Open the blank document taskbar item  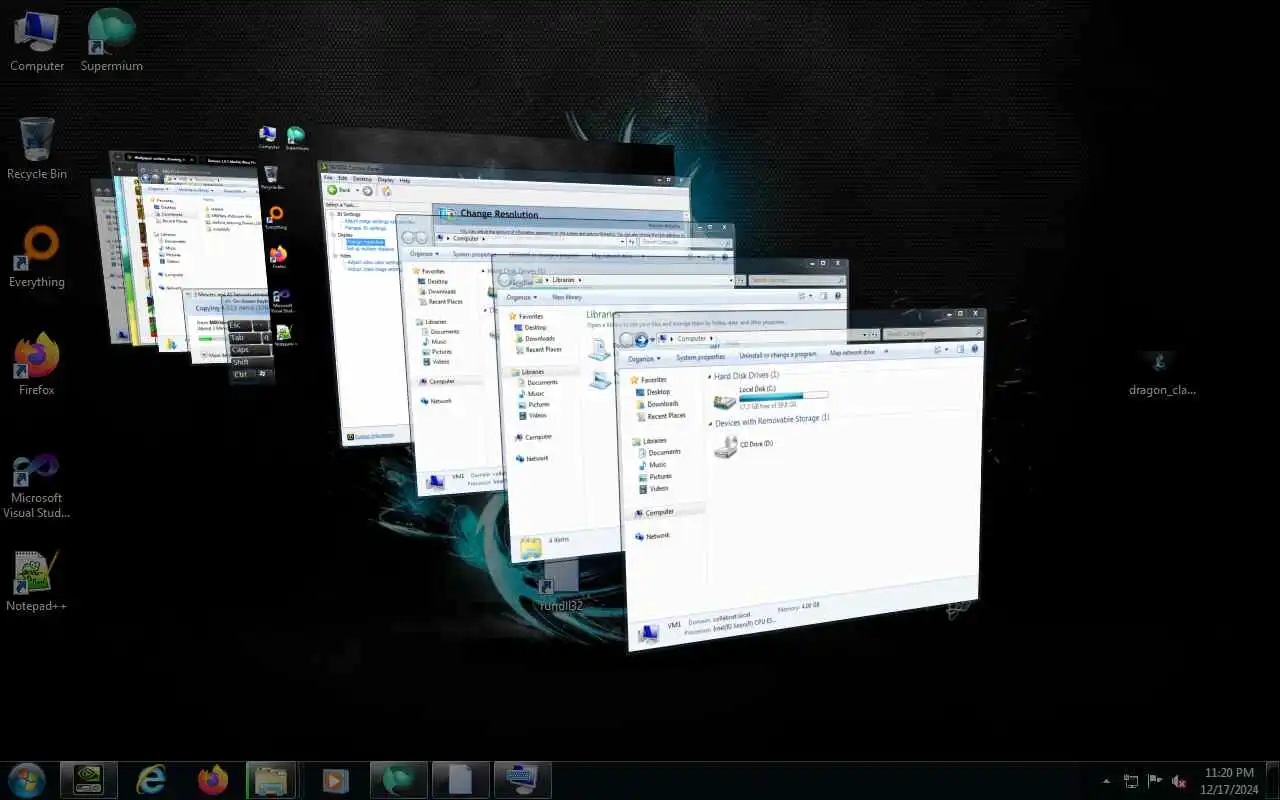(x=461, y=779)
